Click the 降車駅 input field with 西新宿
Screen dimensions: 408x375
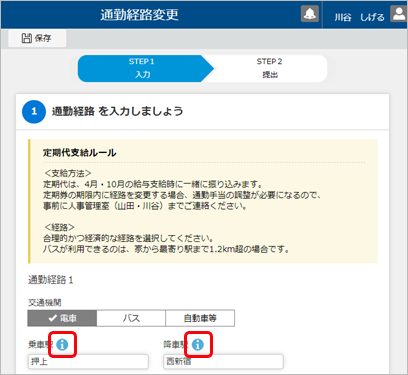pos(223,362)
